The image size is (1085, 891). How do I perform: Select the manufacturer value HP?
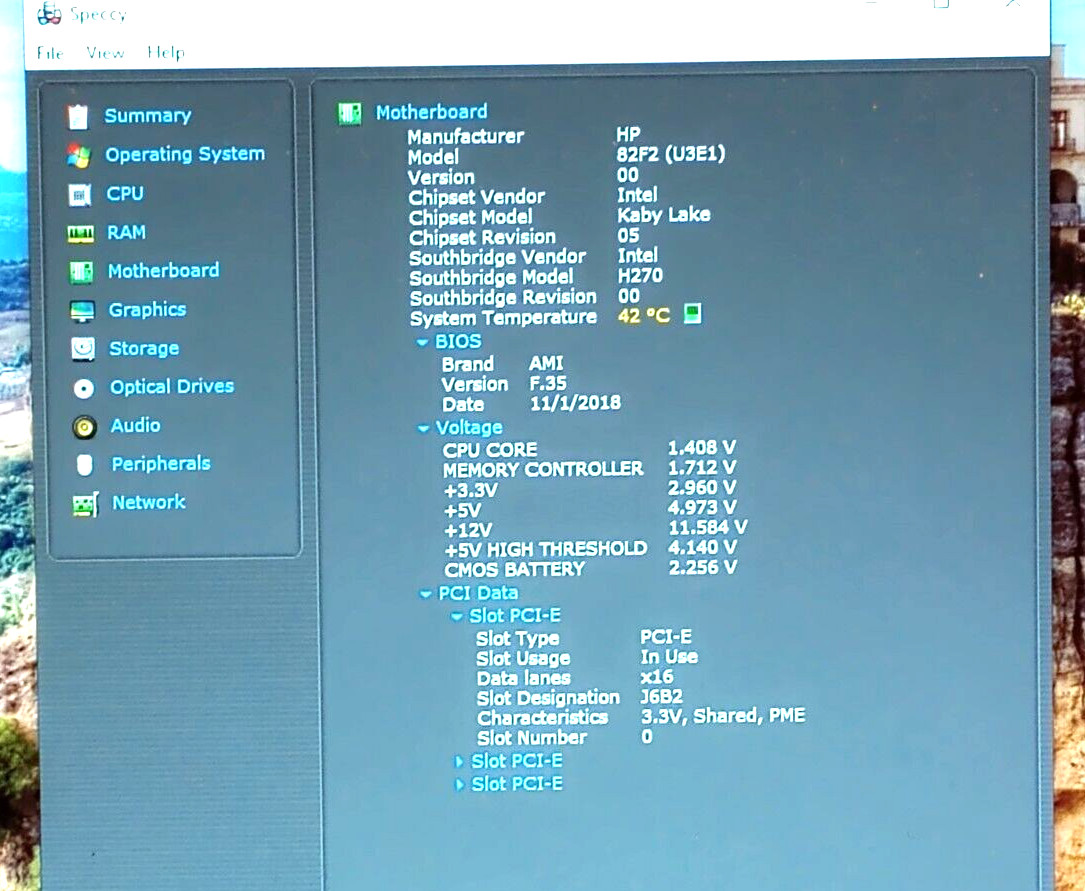[x=628, y=134]
